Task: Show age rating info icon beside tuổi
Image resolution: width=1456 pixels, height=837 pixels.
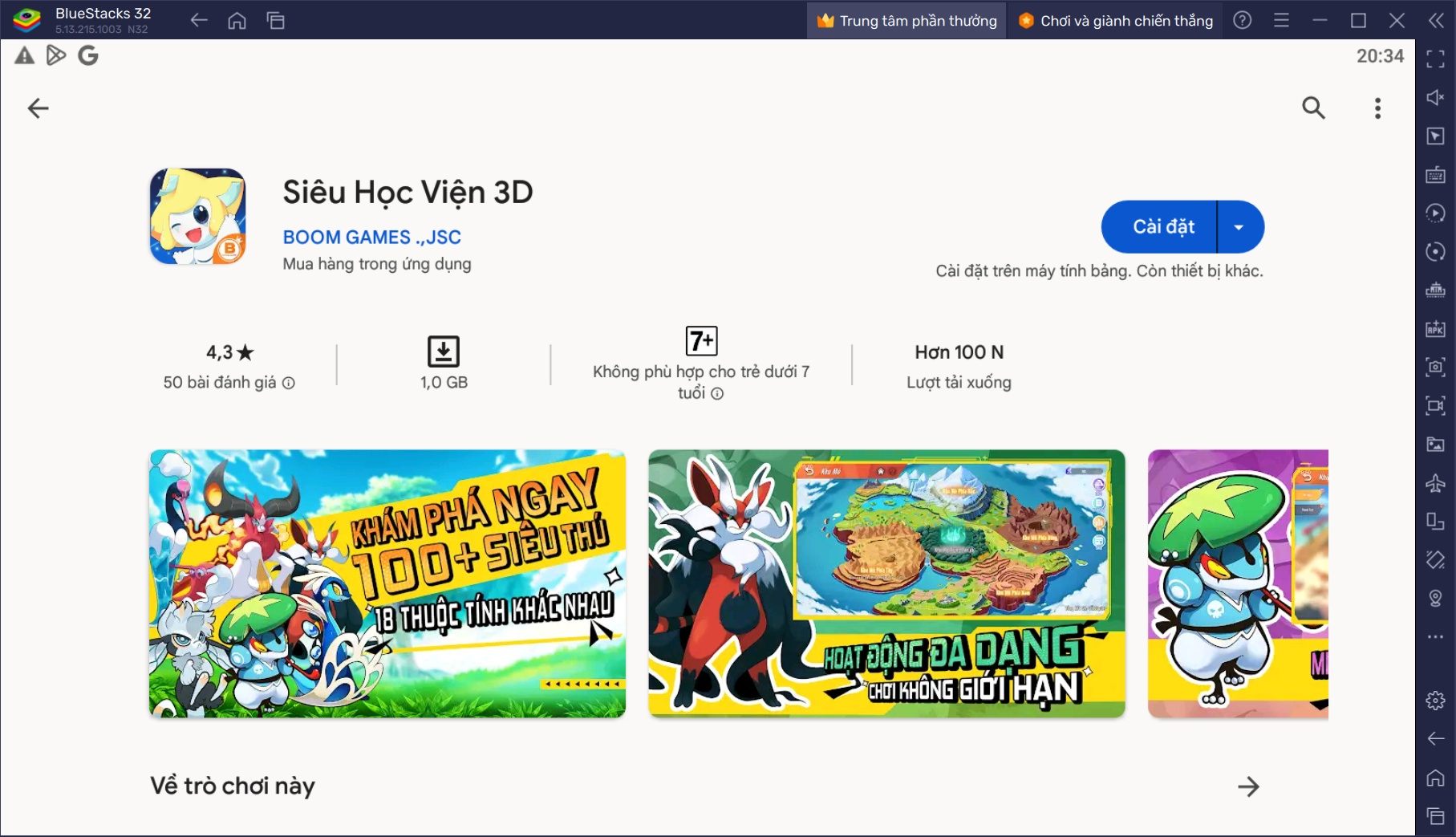Action: [717, 394]
